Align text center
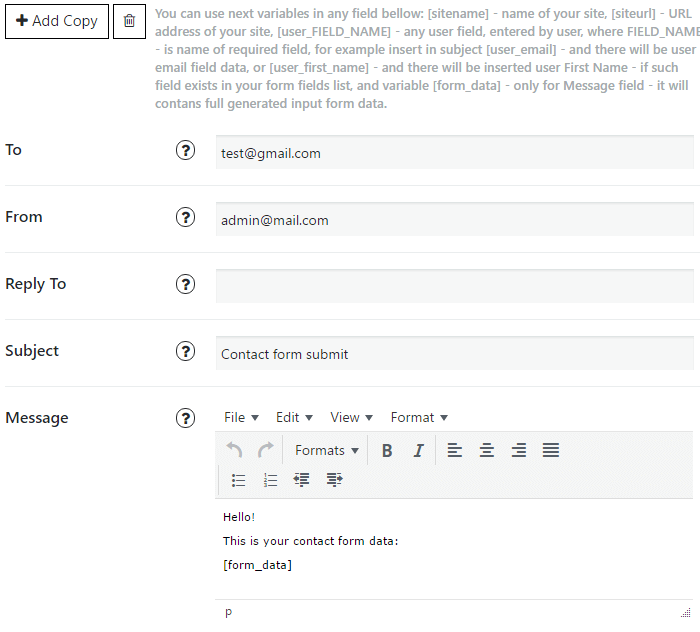 click(x=487, y=450)
